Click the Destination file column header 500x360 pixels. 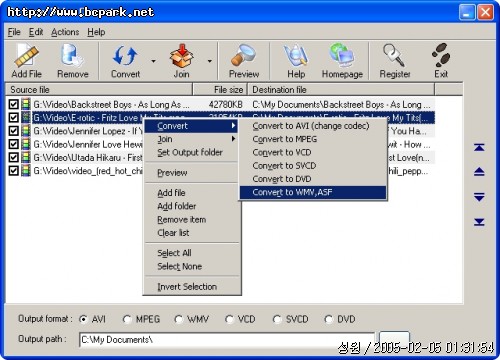click(x=341, y=90)
